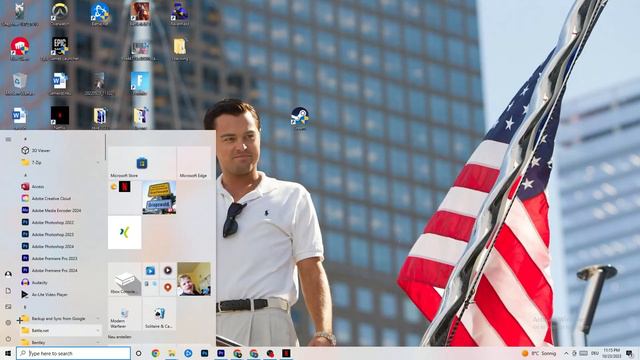Select the Steam shortcut on the desktop
The image size is (640, 360).
coord(300,118)
